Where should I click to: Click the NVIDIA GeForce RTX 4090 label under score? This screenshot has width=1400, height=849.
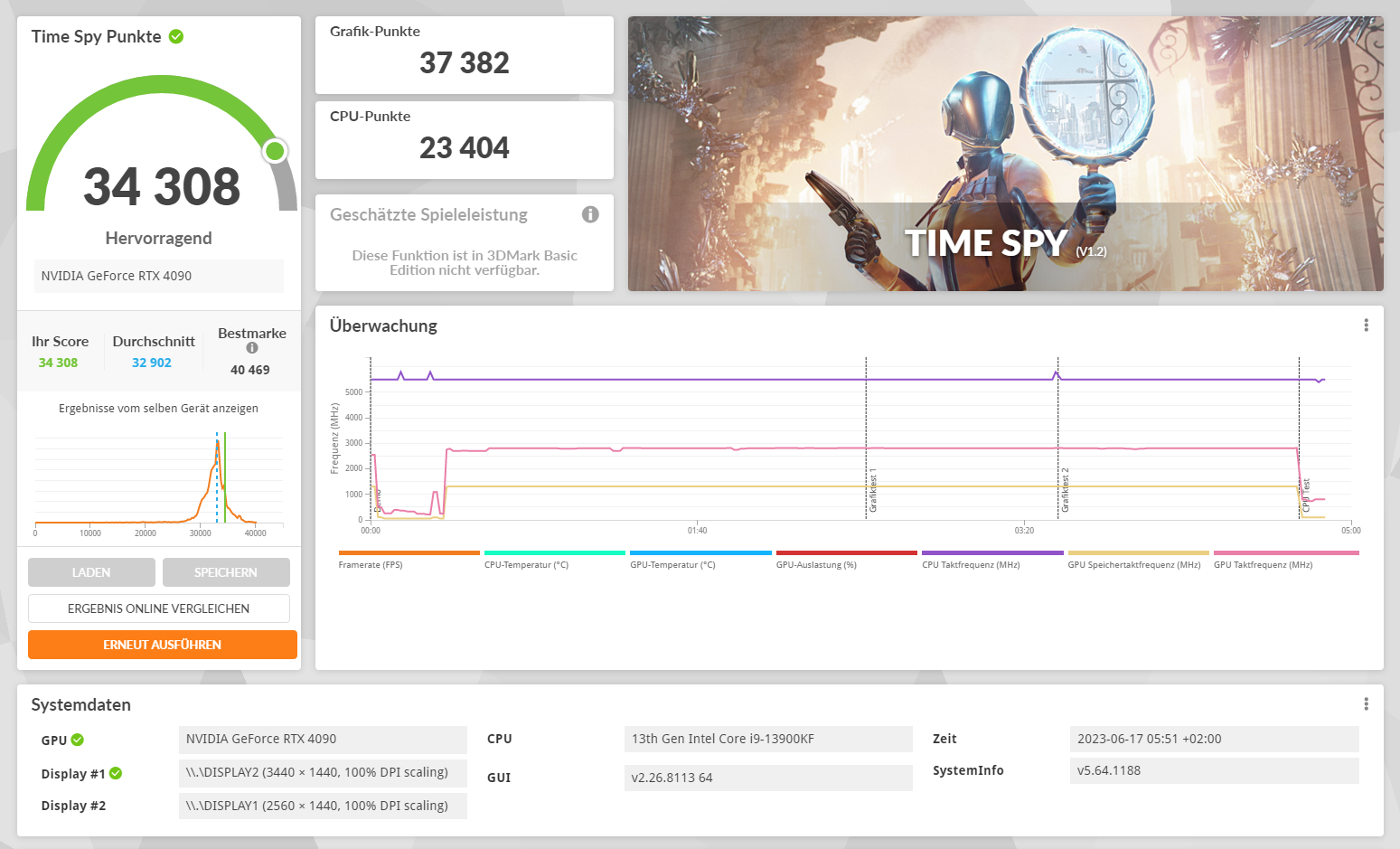[159, 276]
